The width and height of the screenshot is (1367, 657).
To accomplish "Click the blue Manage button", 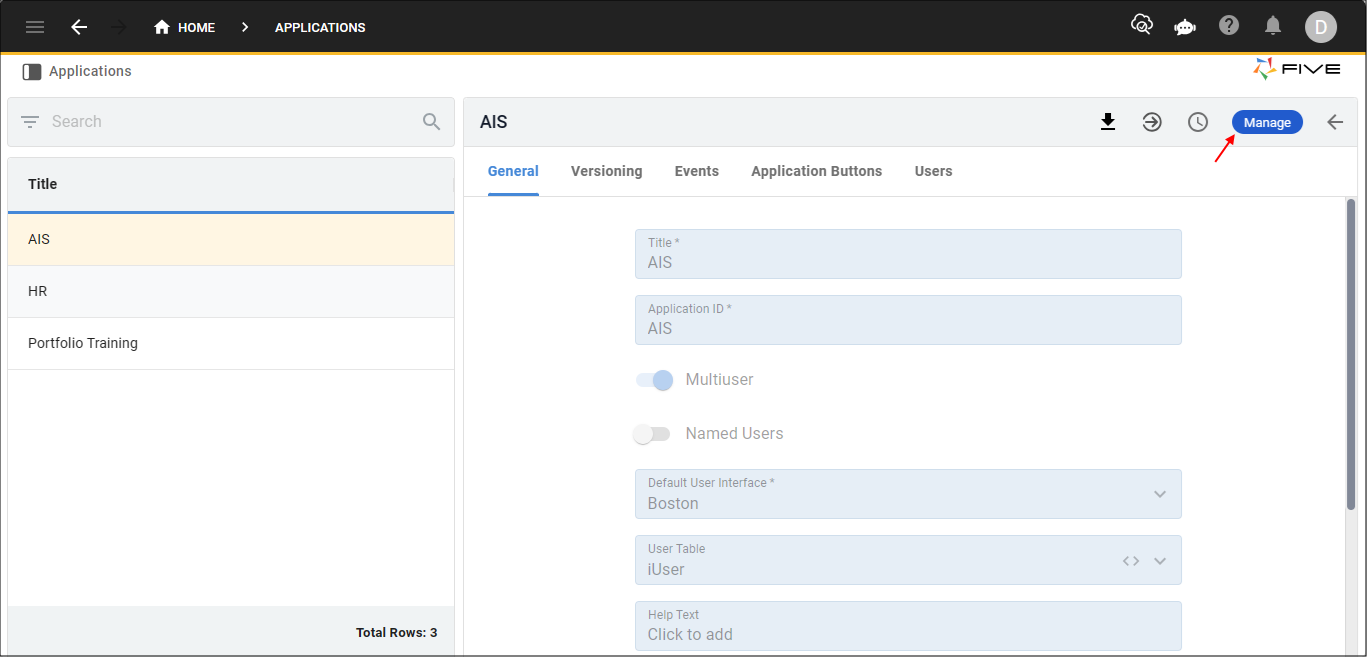I will (x=1267, y=122).
